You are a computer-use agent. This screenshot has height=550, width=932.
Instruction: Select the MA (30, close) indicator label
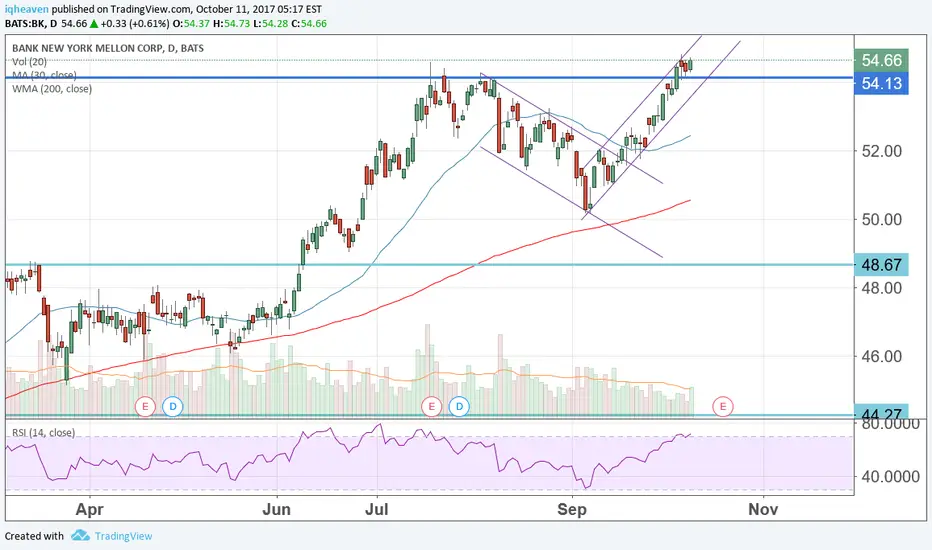click(x=44, y=75)
